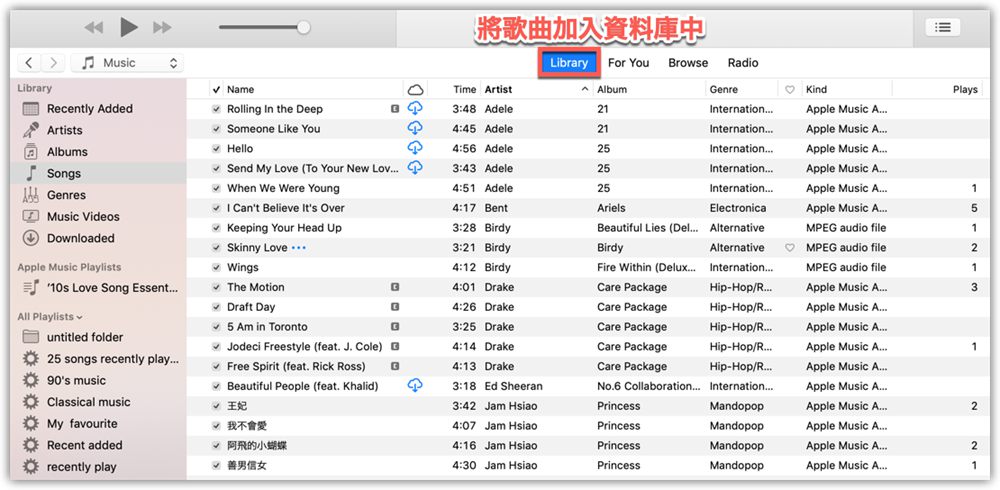This screenshot has height=490, width=1000.
Task: Click the rewind (previous track) button
Action: coord(94,27)
